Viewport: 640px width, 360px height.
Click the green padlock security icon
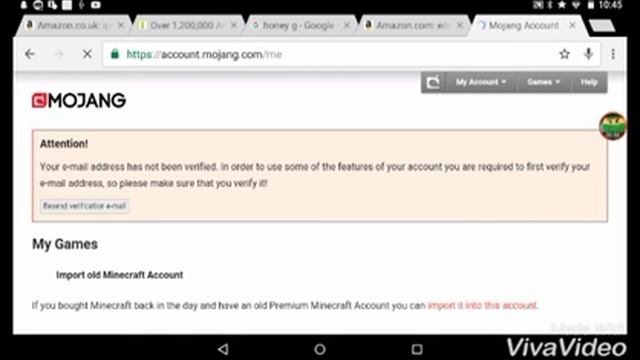tap(115, 54)
